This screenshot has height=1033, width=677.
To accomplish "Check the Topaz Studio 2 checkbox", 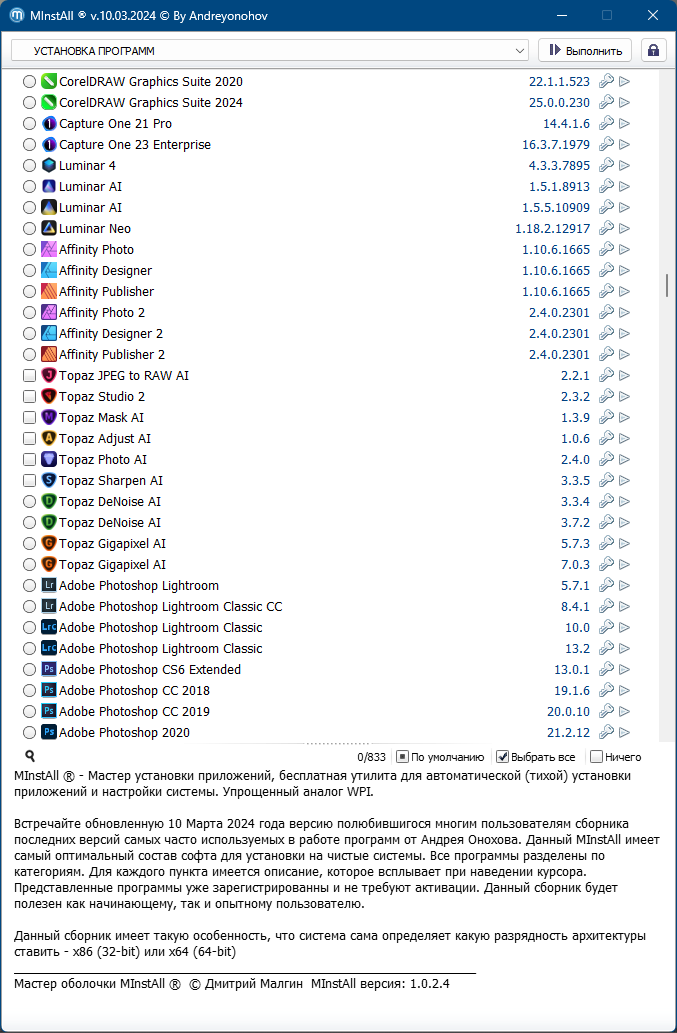I will pyautogui.click(x=29, y=397).
